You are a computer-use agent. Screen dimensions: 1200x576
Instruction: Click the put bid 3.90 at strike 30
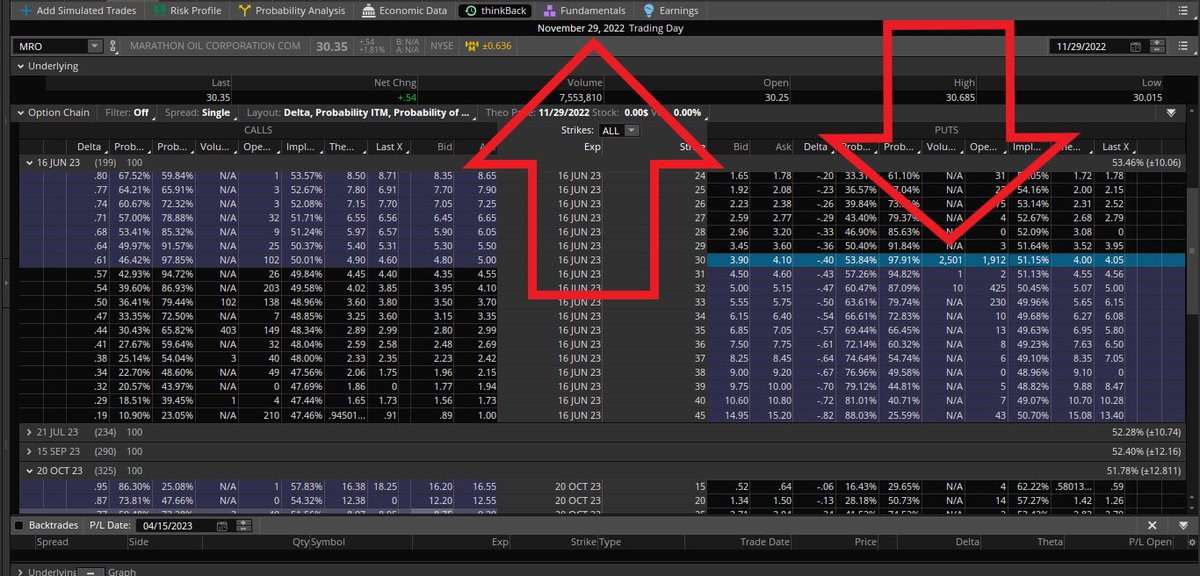pos(738,259)
